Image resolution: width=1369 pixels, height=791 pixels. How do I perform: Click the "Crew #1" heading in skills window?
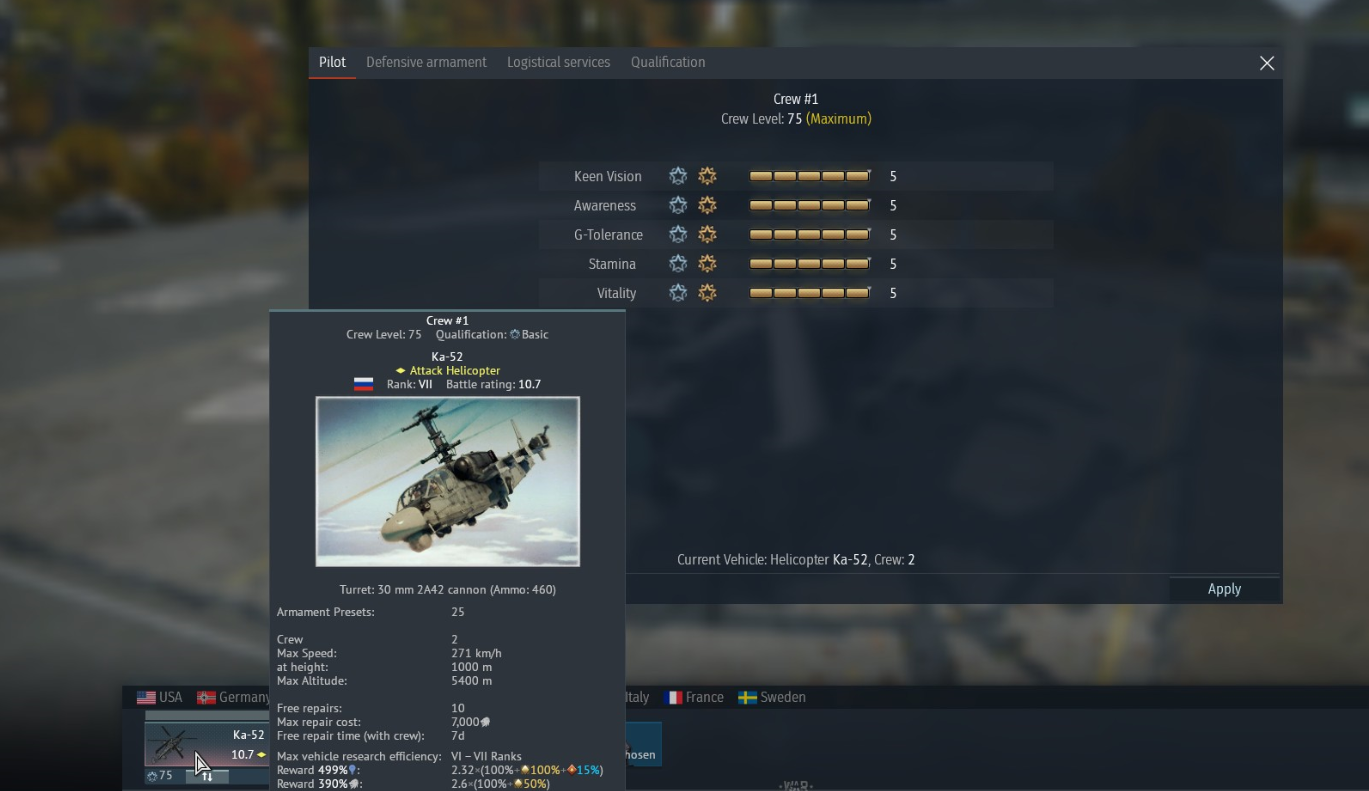coord(796,99)
